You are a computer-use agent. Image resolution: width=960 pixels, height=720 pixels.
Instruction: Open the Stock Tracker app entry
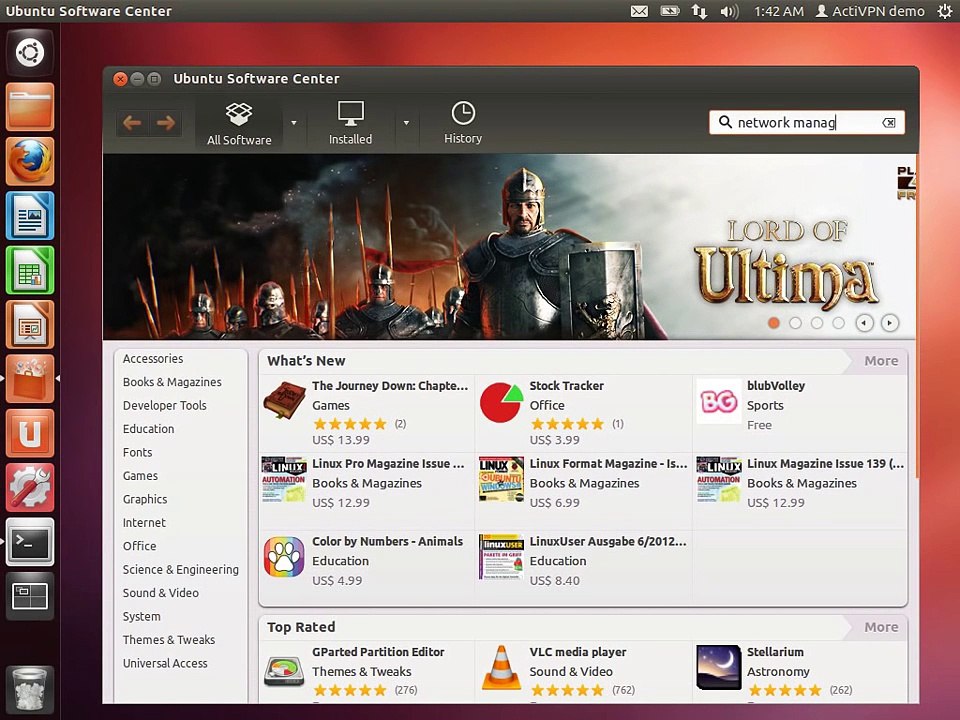pyautogui.click(x=583, y=412)
